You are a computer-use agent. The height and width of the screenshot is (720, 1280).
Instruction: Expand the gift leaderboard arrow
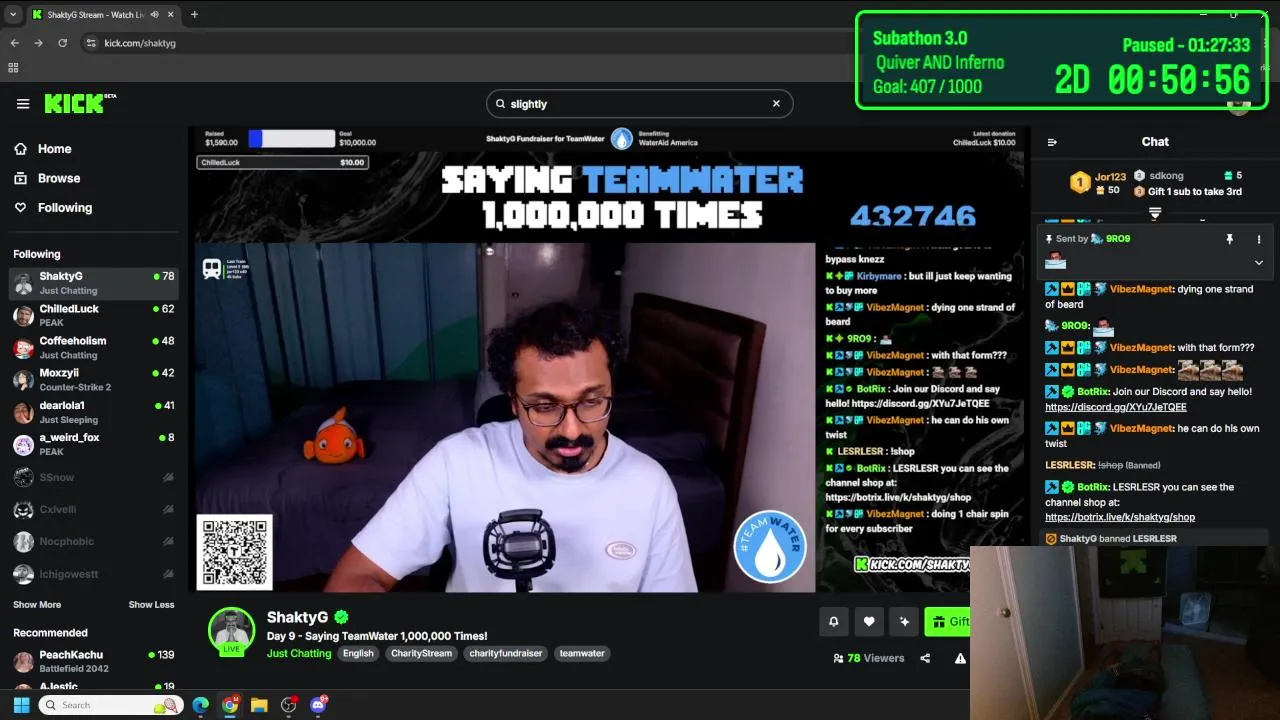tap(1155, 213)
